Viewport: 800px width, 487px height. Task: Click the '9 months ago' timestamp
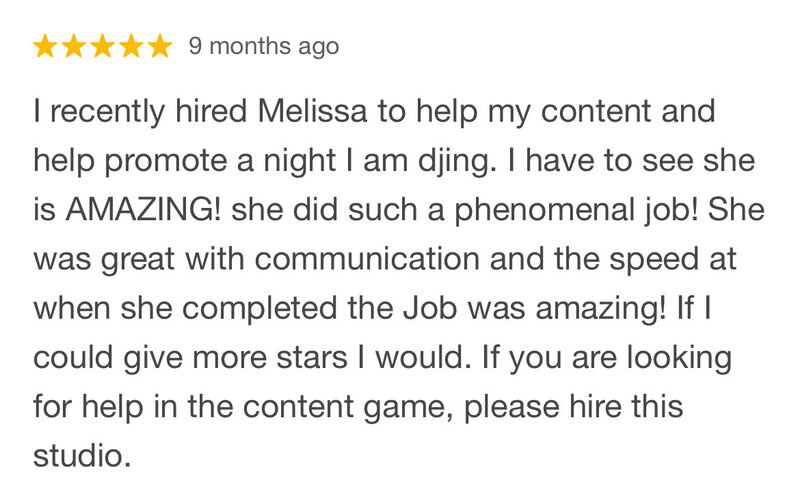[264, 46]
